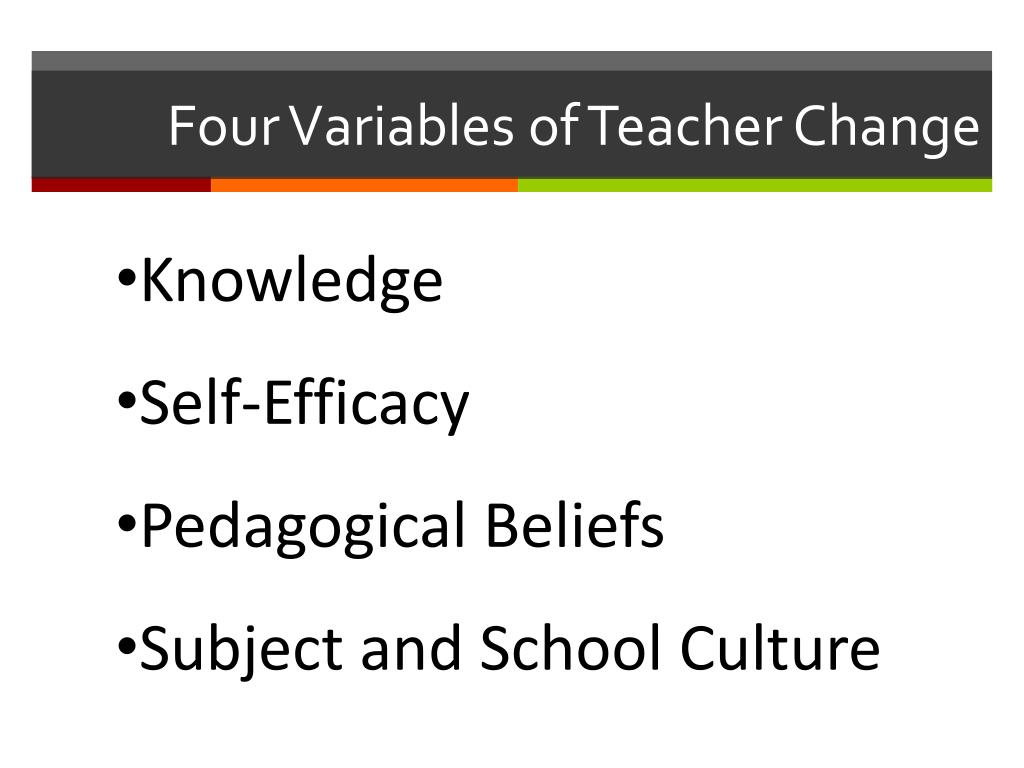1024x768 pixels.
Task: Click the bullet dot before Self-Efficacy
Action: click(127, 401)
